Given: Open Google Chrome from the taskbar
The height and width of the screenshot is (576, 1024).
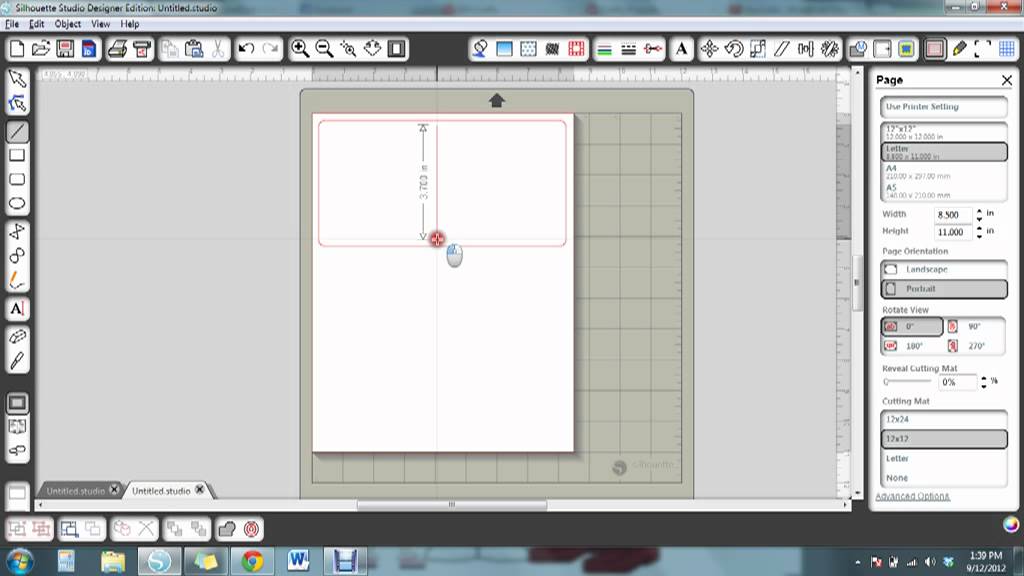Looking at the screenshot, I should click(252, 561).
